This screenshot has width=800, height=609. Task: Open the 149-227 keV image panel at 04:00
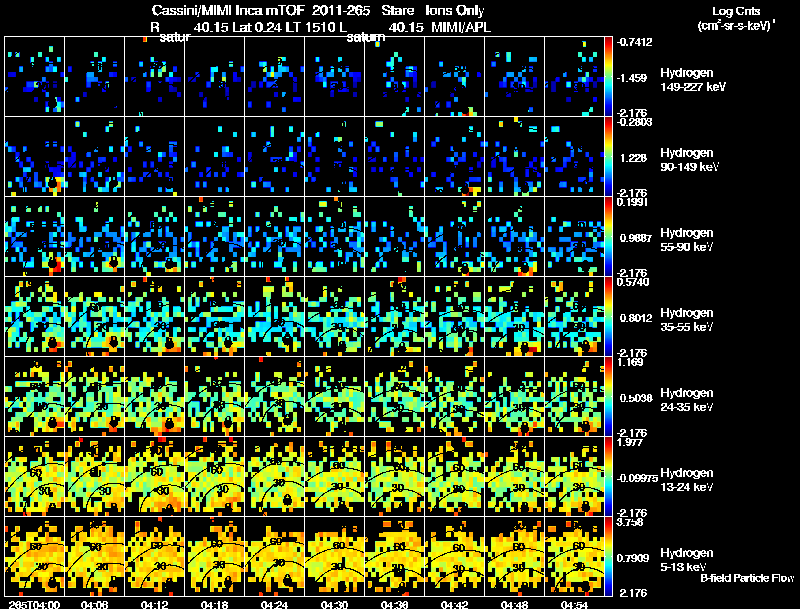[34, 76]
